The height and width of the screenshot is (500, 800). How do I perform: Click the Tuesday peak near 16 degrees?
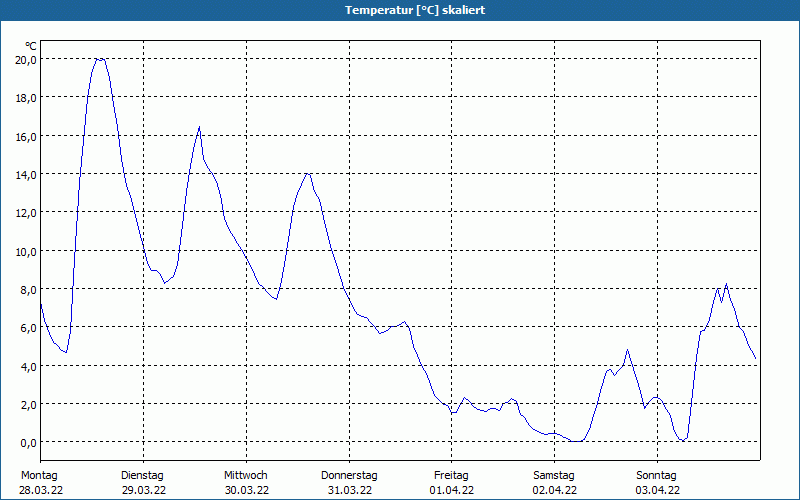[199, 127]
